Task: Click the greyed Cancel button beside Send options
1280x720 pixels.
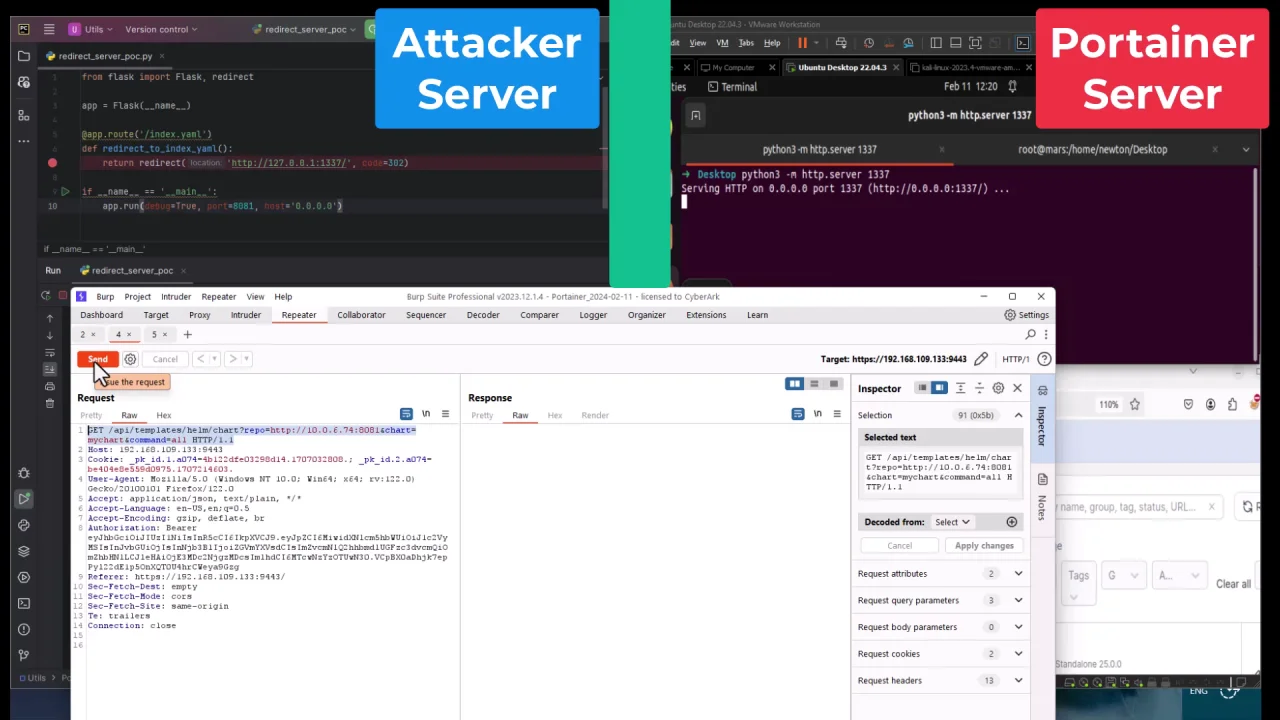Action: point(165,359)
